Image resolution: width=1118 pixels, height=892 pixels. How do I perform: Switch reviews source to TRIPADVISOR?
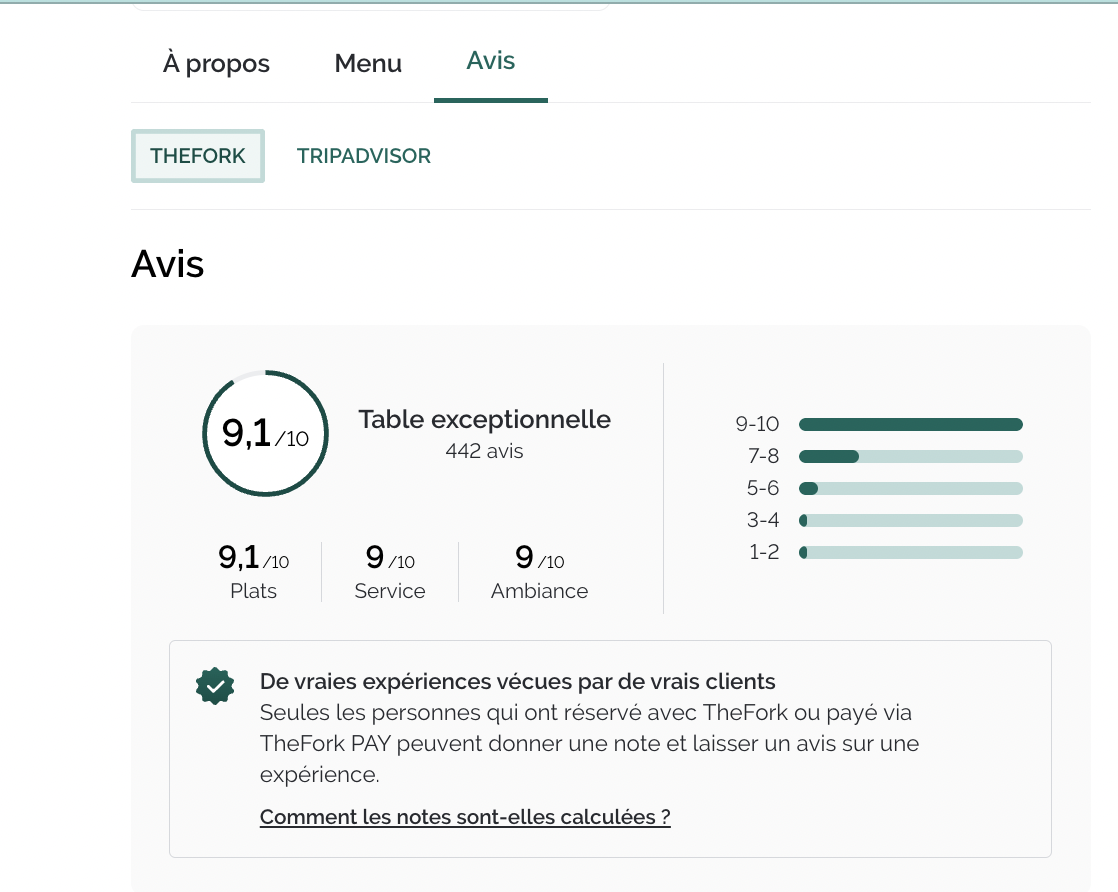(x=364, y=156)
